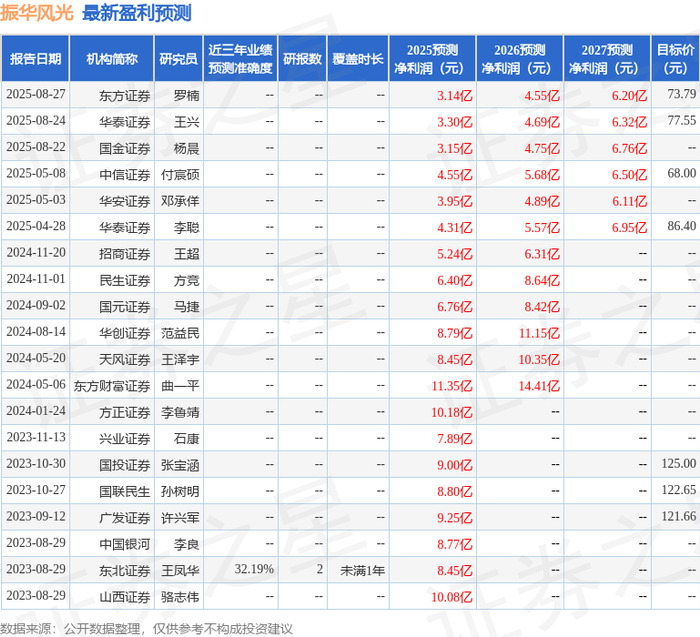Click 东方证券 institution cell
The height and width of the screenshot is (637, 700).
[x=125, y=95]
